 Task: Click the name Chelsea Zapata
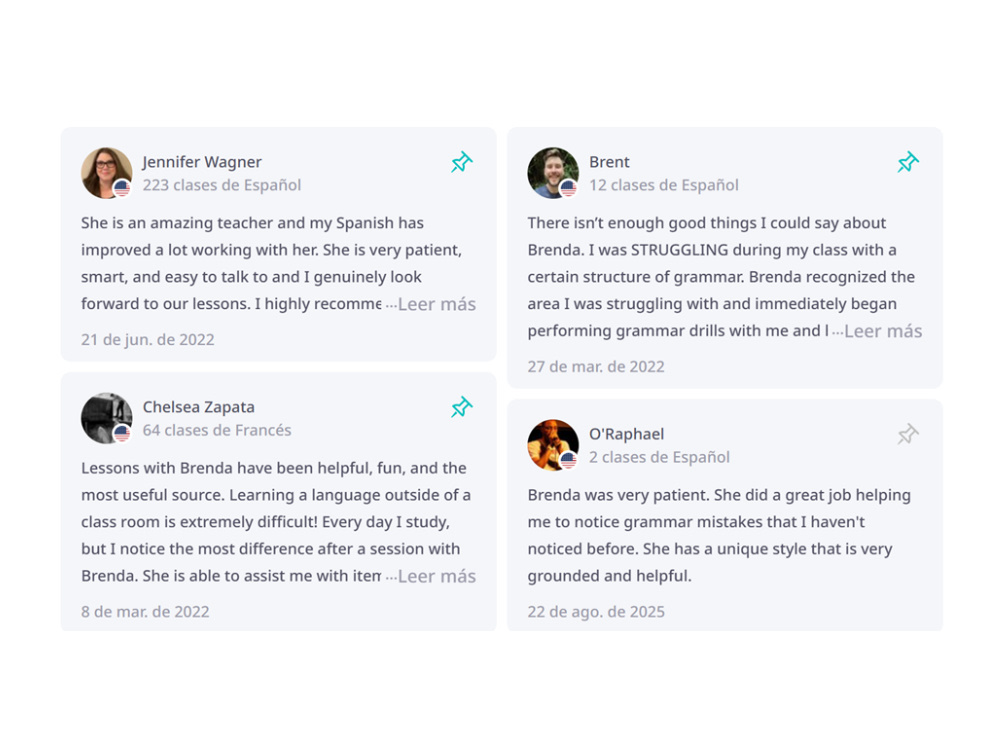click(198, 407)
